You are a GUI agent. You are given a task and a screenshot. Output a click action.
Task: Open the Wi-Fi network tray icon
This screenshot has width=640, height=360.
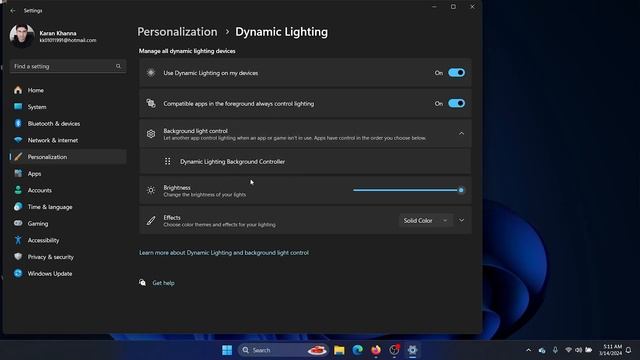point(568,350)
